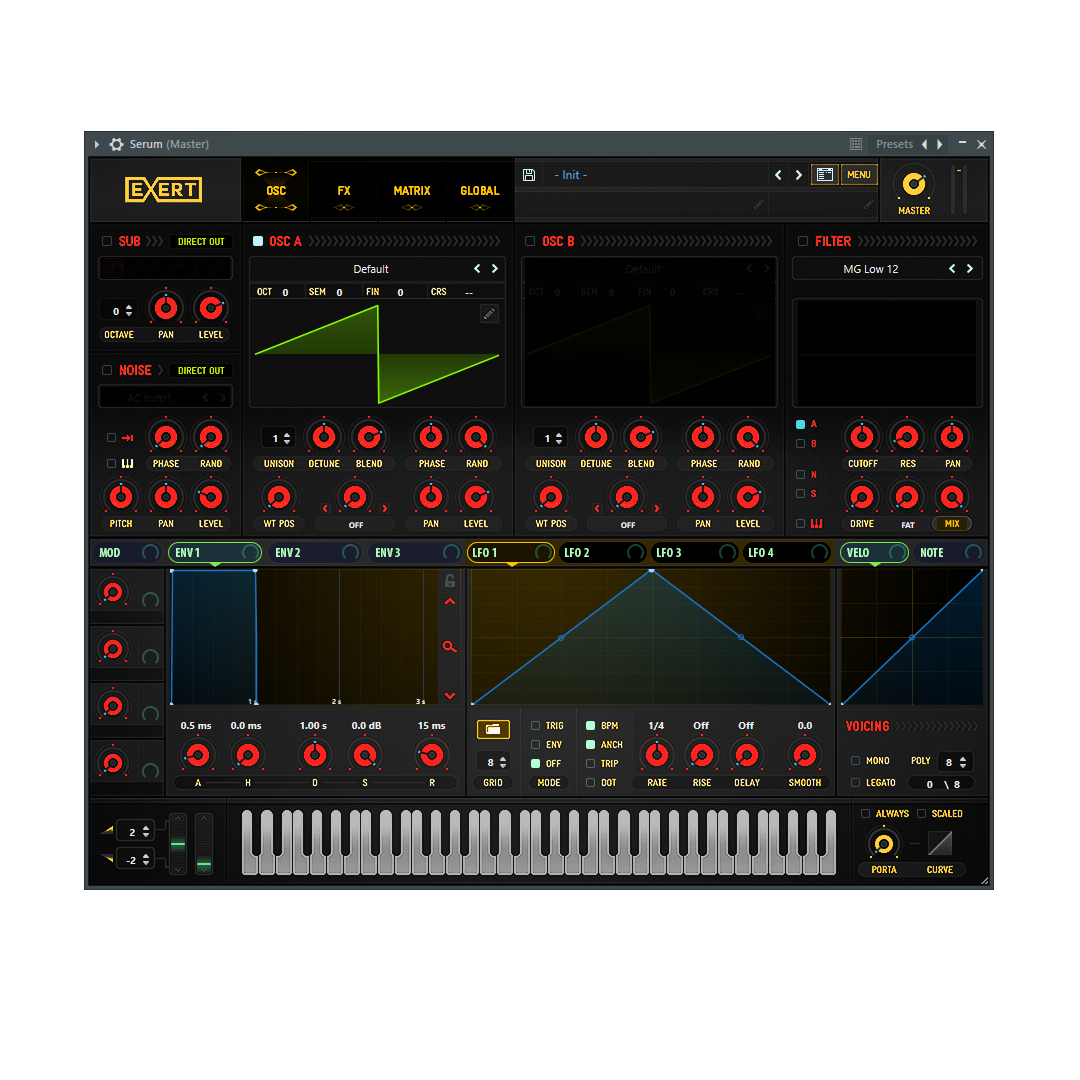
Task: Select the ENV 2 modulation source
Action: tap(289, 553)
